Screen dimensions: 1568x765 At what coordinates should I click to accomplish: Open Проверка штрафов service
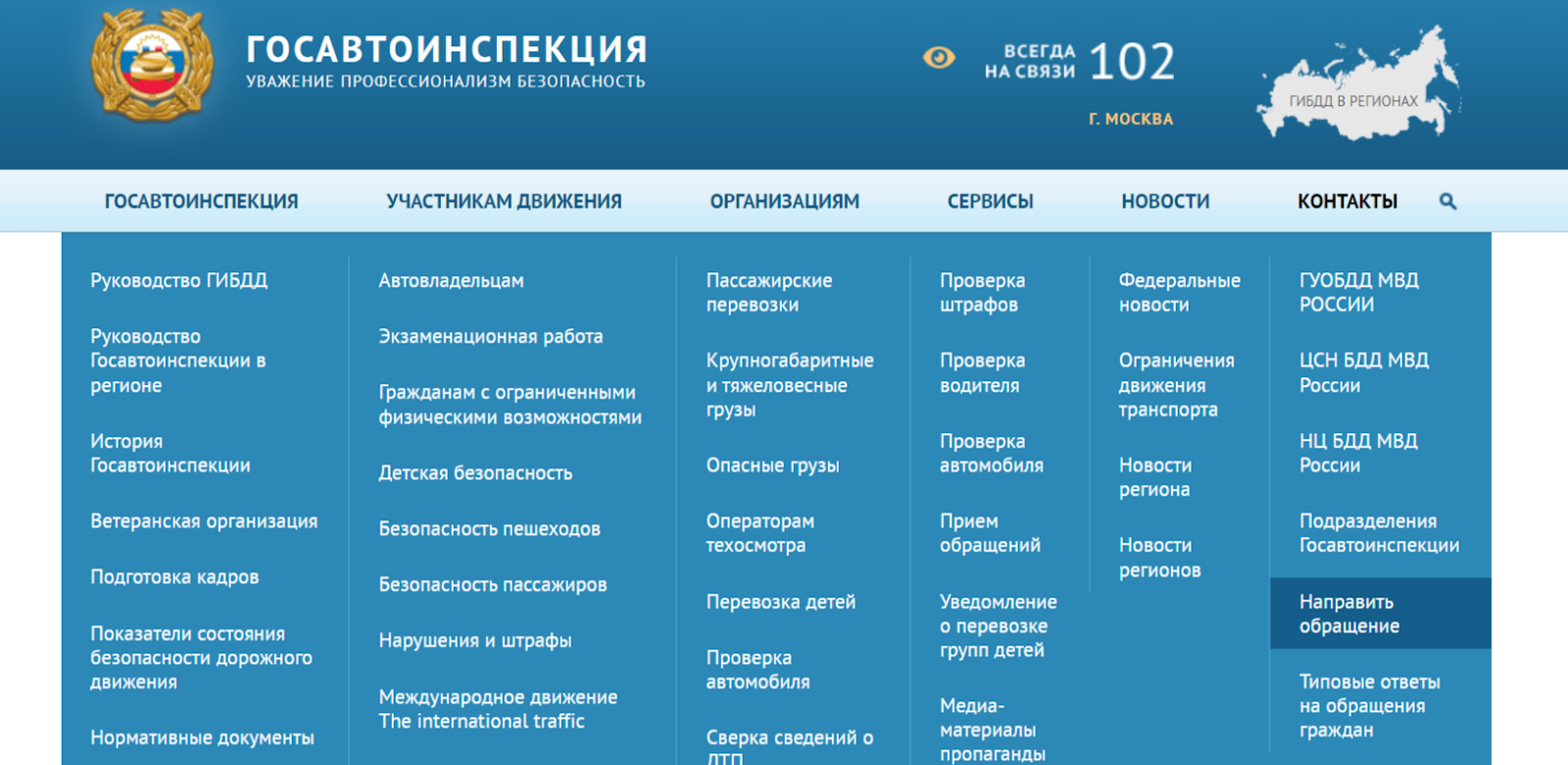(982, 293)
